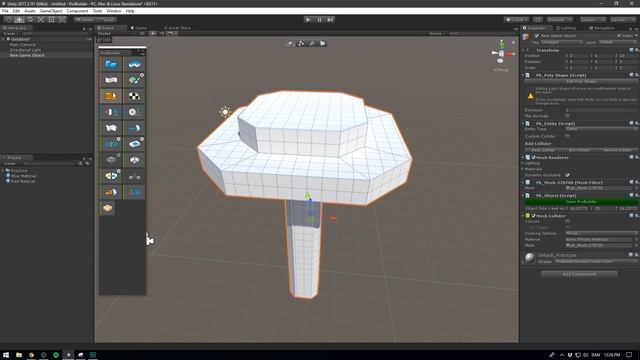Select ProBuilder face mode toolbar icon
Image resolution: width=640 pixels, height=360 pixels.
tap(323, 43)
